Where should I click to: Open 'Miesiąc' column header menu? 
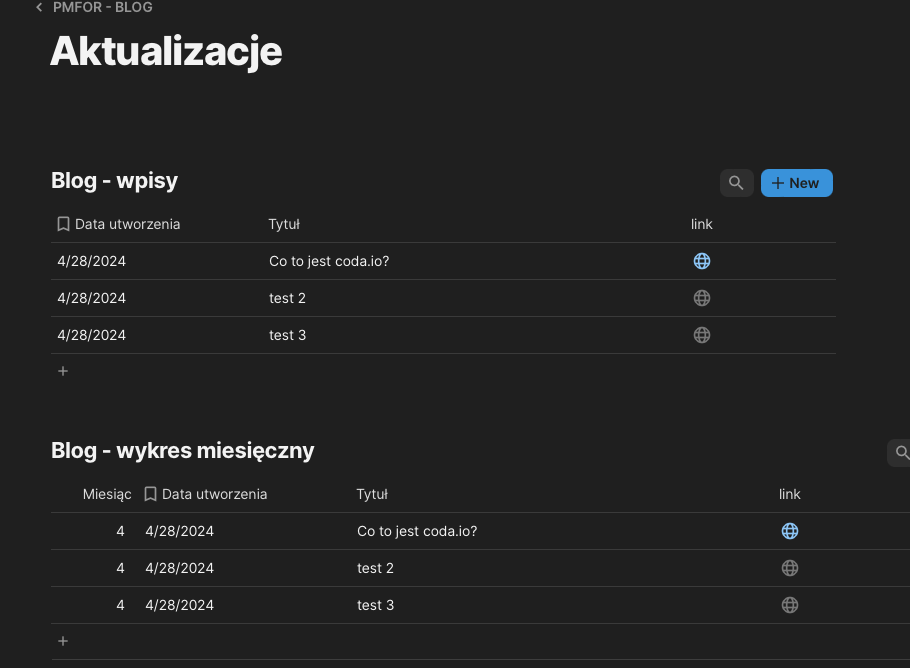tap(107, 494)
